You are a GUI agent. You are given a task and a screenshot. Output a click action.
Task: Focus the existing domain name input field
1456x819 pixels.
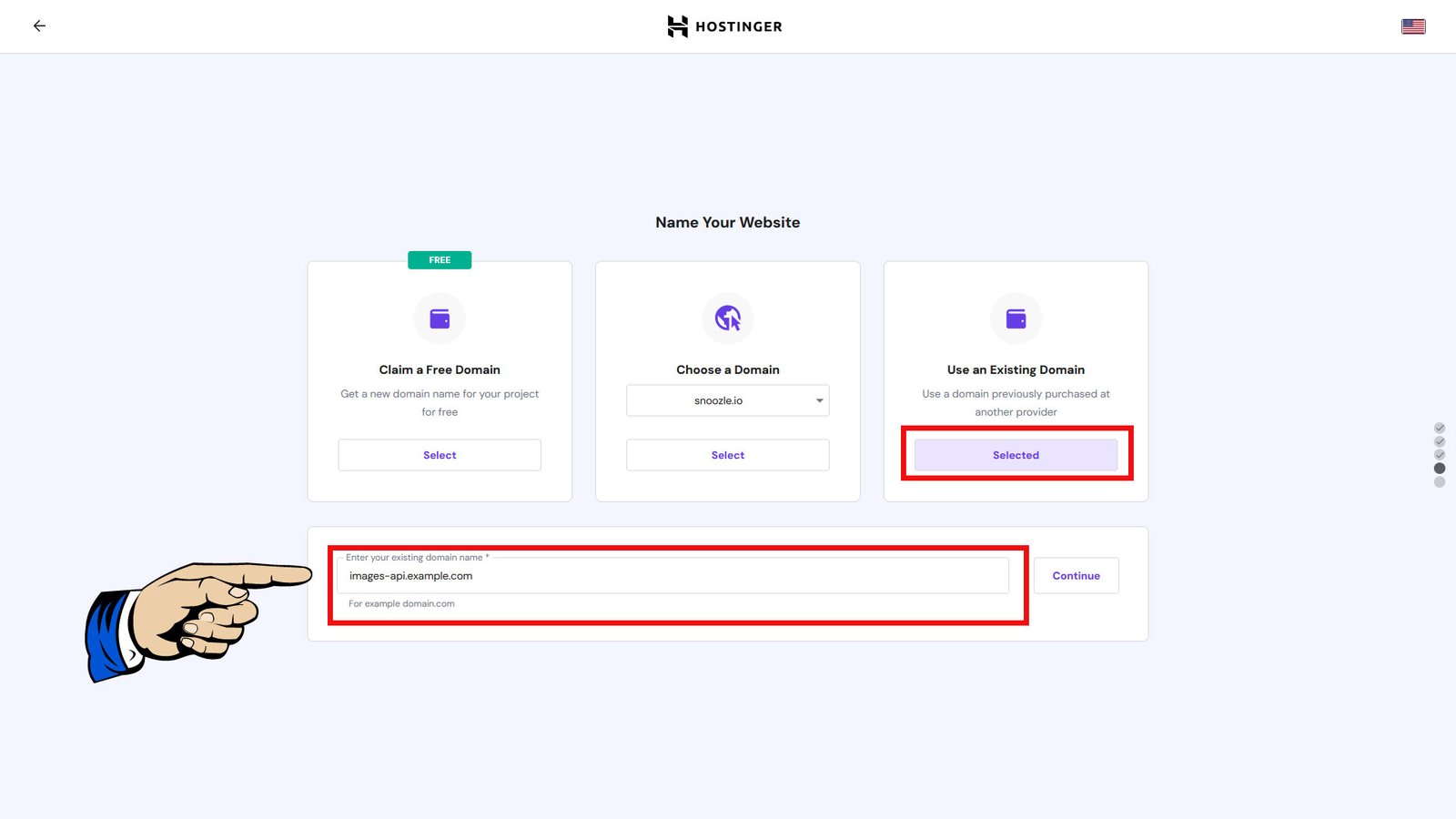[673, 576]
